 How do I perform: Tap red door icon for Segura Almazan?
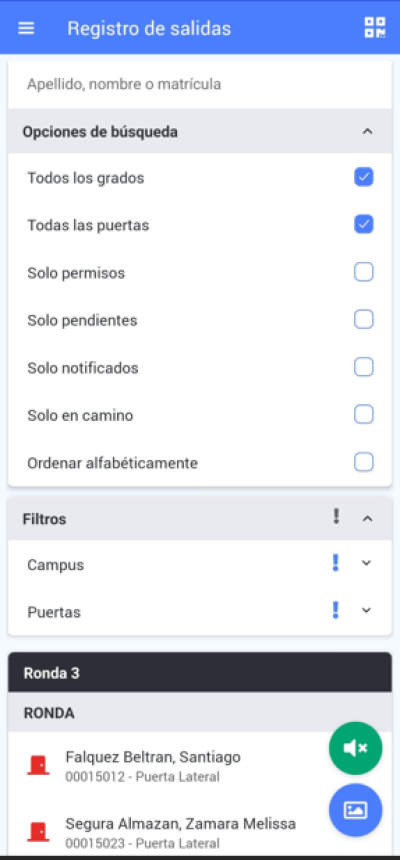coord(38,832)
